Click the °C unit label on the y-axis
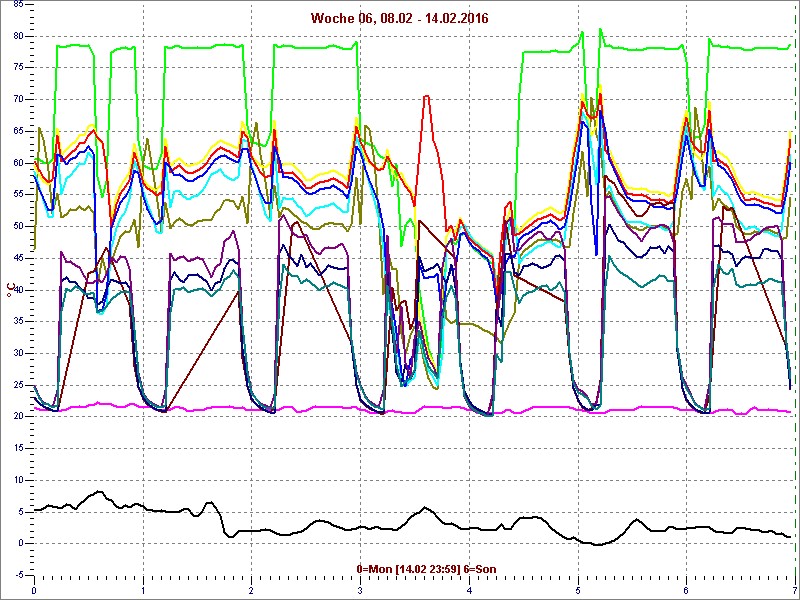This screenshot has width=800, height=600. point(10,290)
